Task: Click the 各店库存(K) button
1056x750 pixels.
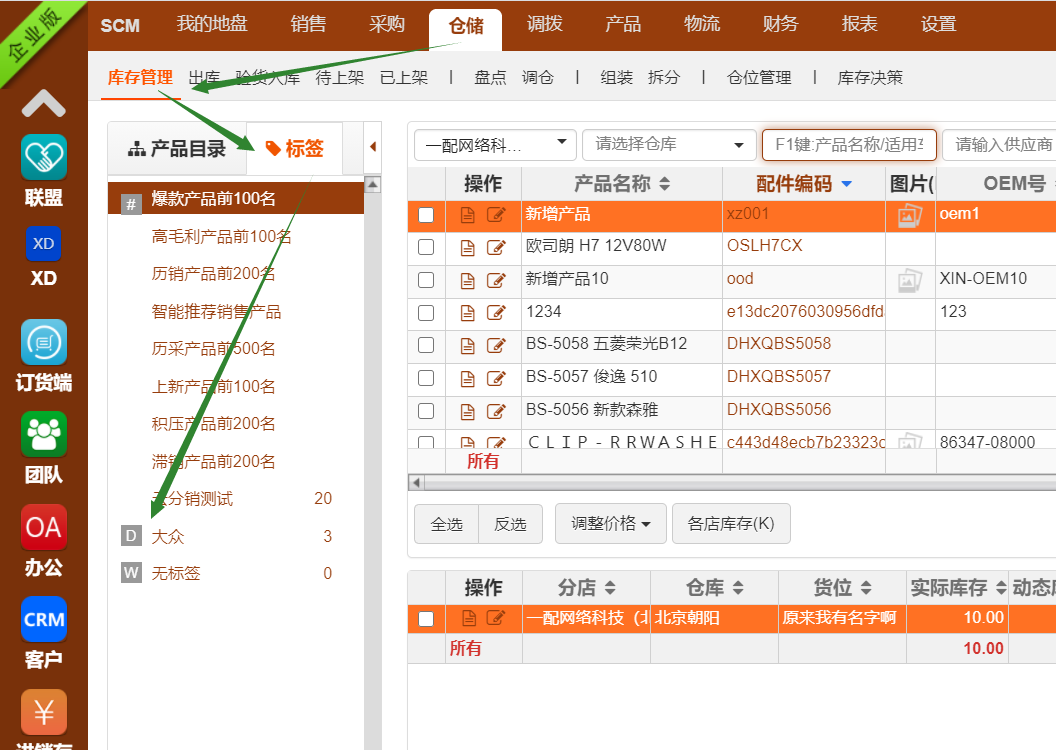Action: tap(731, 524)
